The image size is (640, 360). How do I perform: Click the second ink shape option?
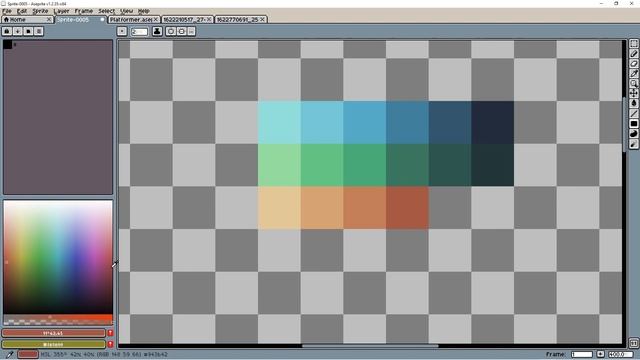tap(182, 31)
